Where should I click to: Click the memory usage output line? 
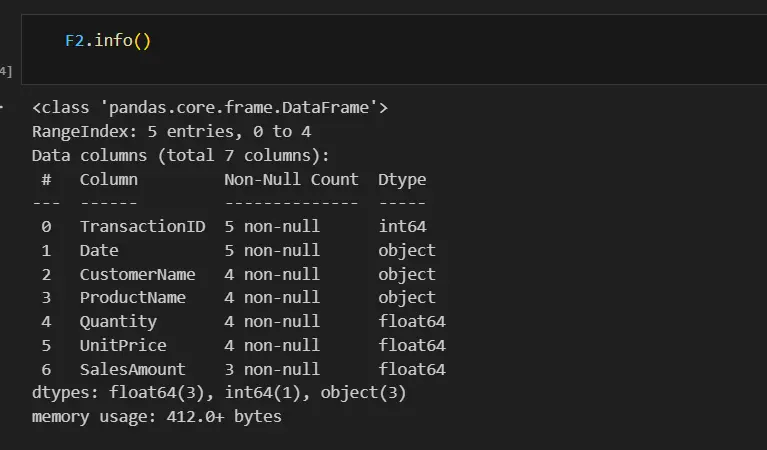(157, 416)
